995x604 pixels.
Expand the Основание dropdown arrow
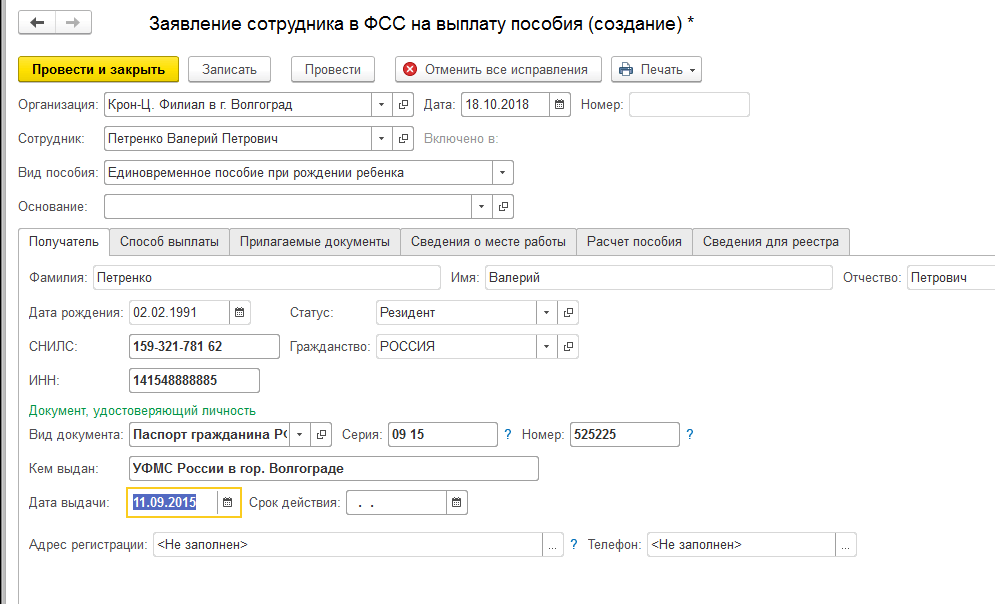tap(482, 206)
